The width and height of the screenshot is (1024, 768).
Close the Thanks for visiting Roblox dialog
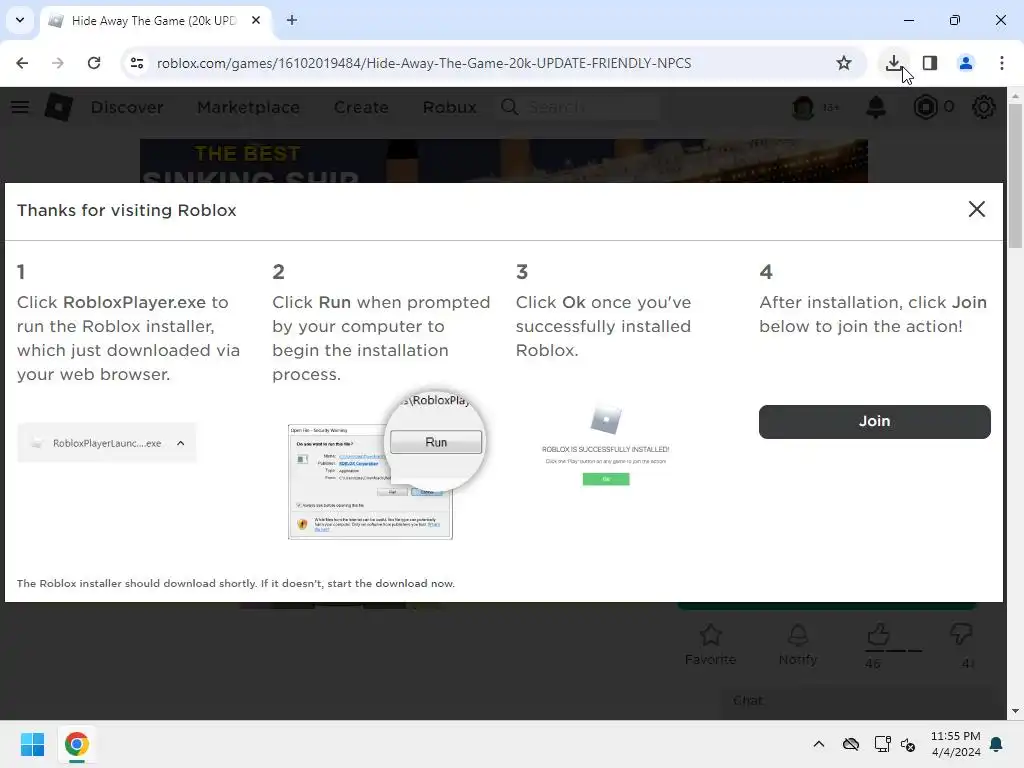[x=976, y=209]
